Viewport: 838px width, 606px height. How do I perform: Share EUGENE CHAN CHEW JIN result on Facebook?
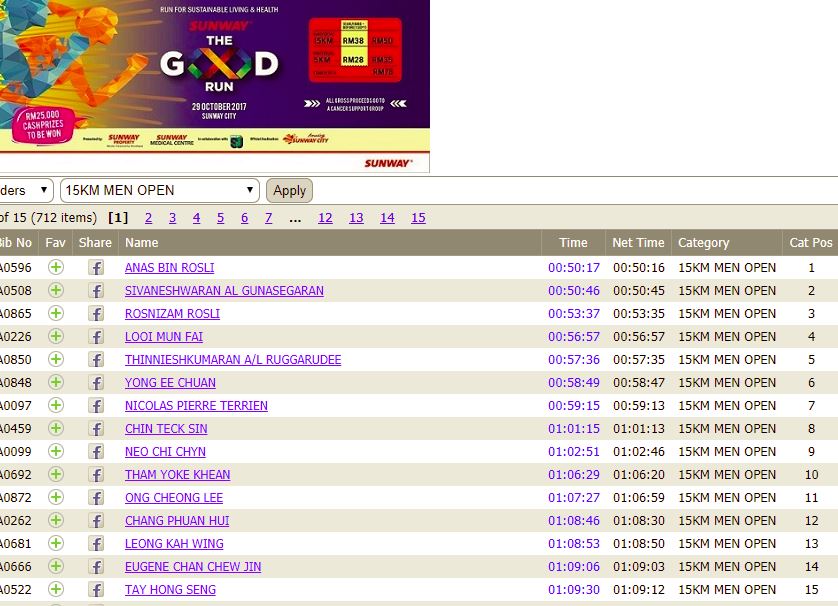96,566
